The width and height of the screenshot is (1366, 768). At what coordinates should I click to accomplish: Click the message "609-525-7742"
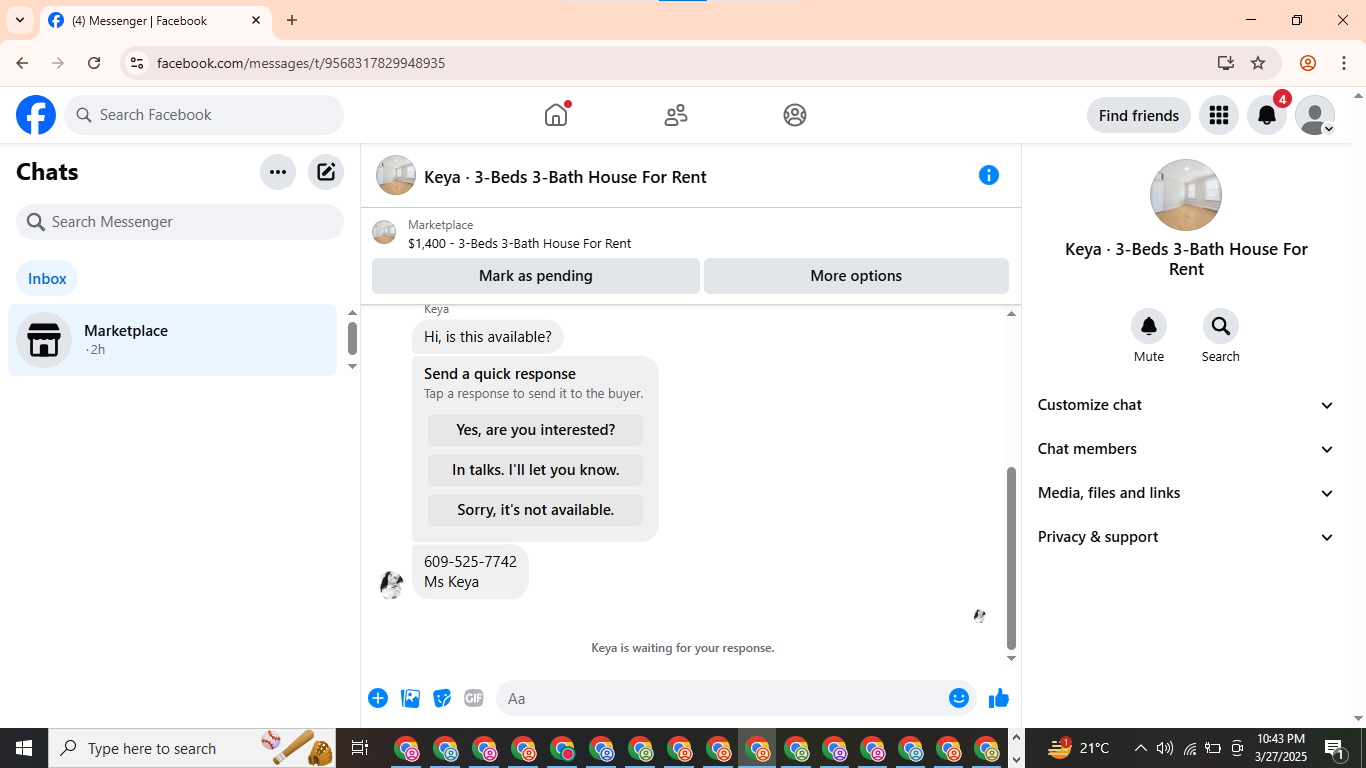470,562
